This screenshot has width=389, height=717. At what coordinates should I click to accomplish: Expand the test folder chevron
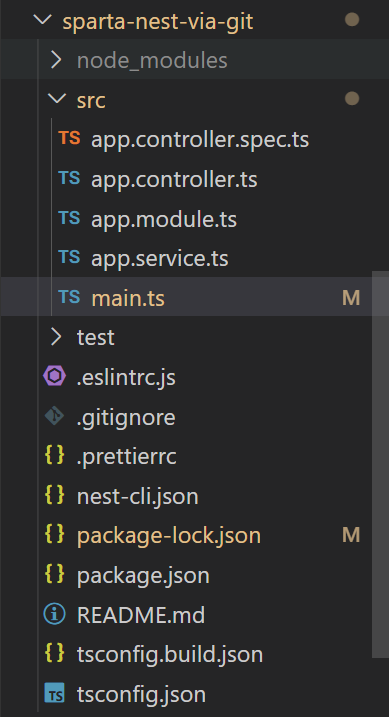tap(56, 337)
